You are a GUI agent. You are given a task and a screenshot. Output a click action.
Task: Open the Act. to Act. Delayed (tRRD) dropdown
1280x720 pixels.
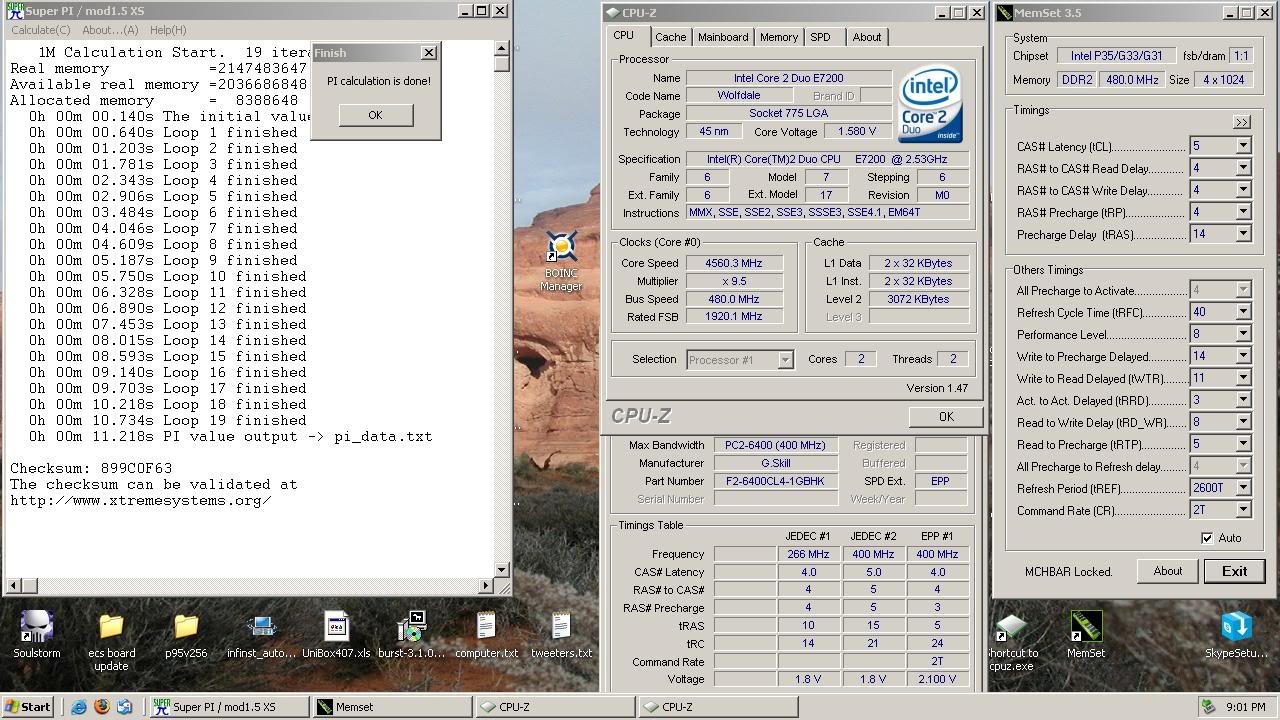pyautogui.click(x=1243, y=400)
